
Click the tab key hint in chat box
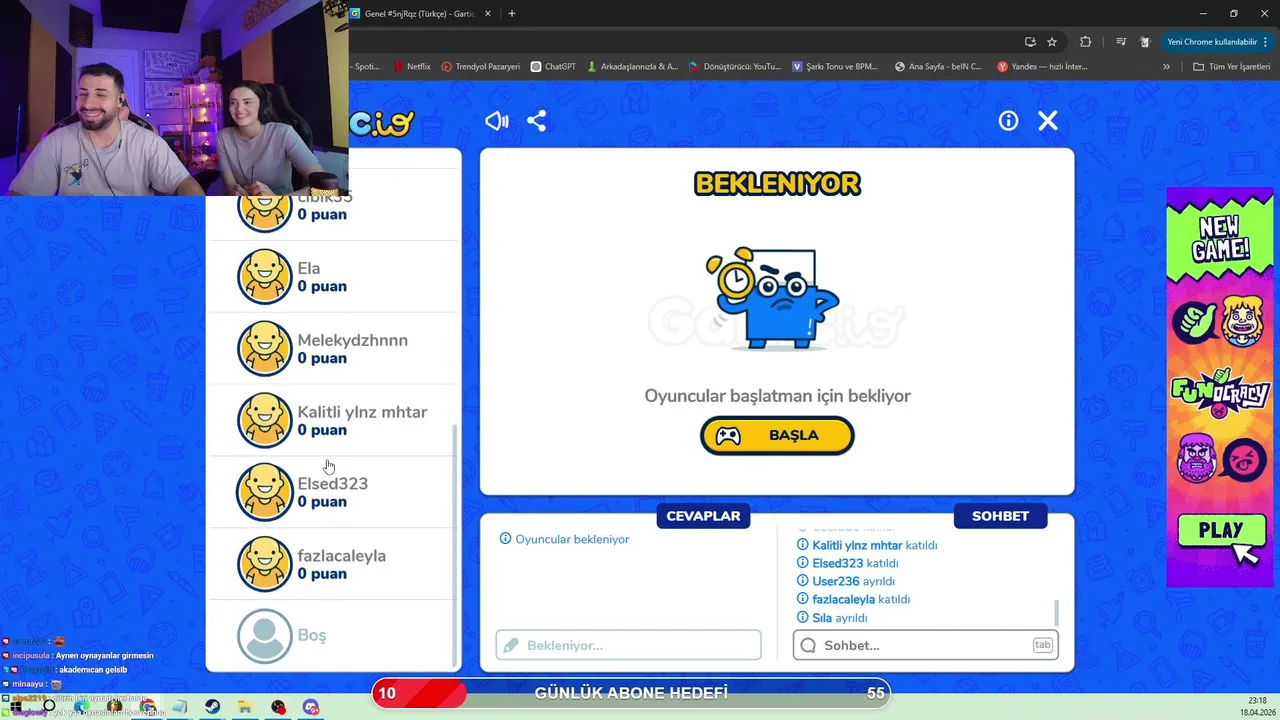(x=1042, y=645)
